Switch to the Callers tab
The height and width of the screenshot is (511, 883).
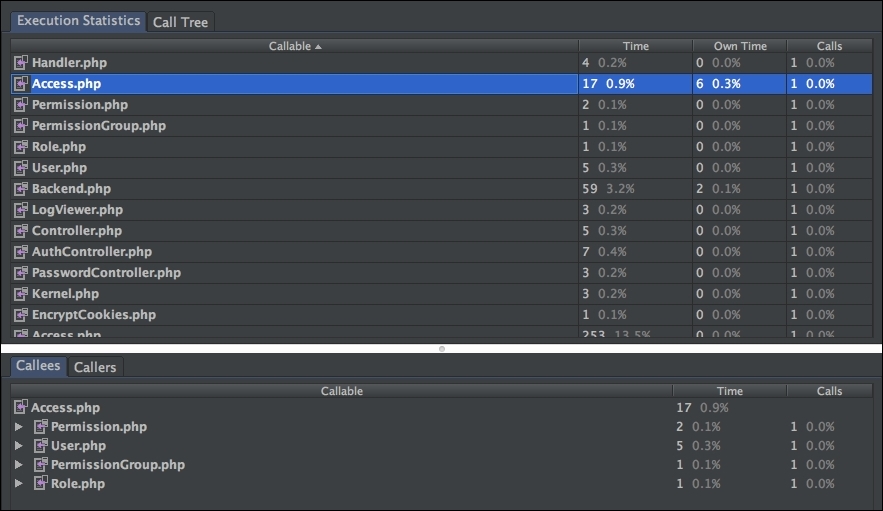tap(95, 367)
